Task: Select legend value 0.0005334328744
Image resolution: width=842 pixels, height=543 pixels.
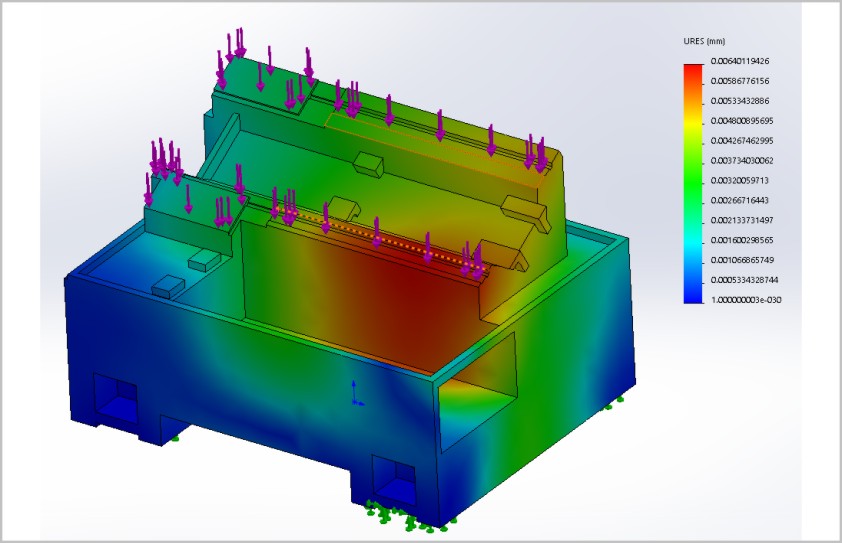Action: 744,280
